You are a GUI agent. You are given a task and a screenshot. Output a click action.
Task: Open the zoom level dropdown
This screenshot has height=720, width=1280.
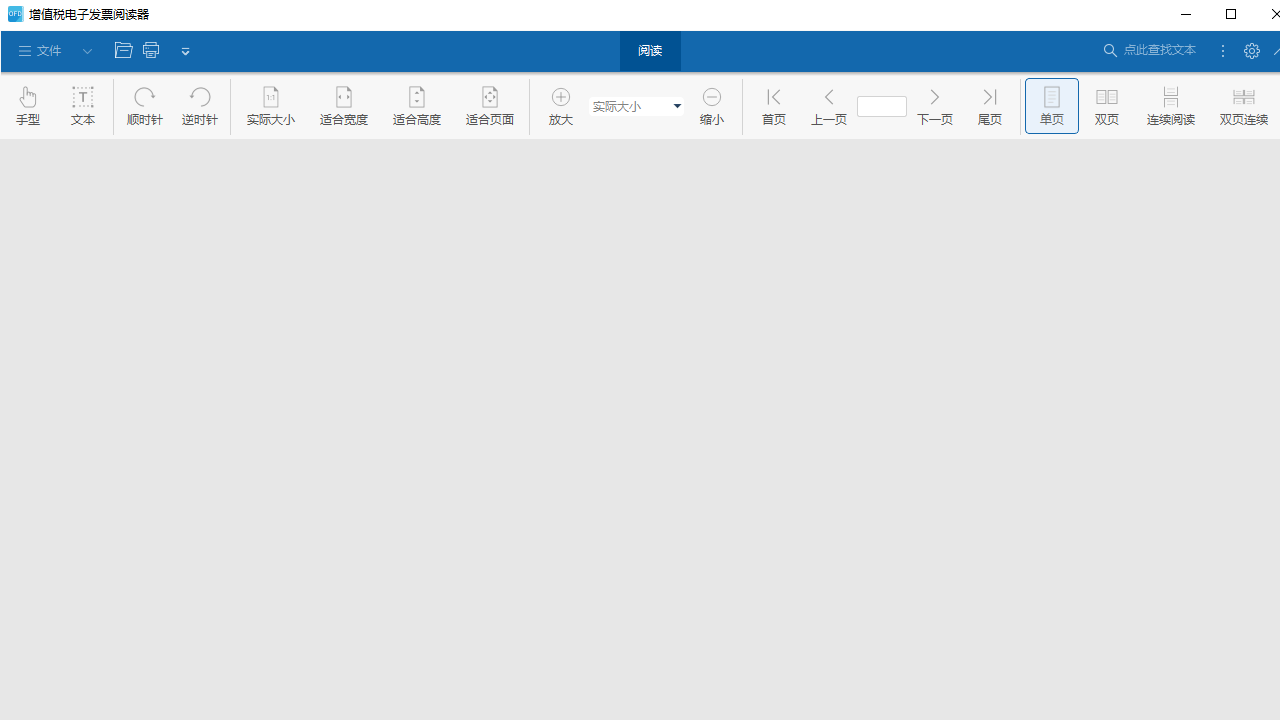[x=677, y=106]
